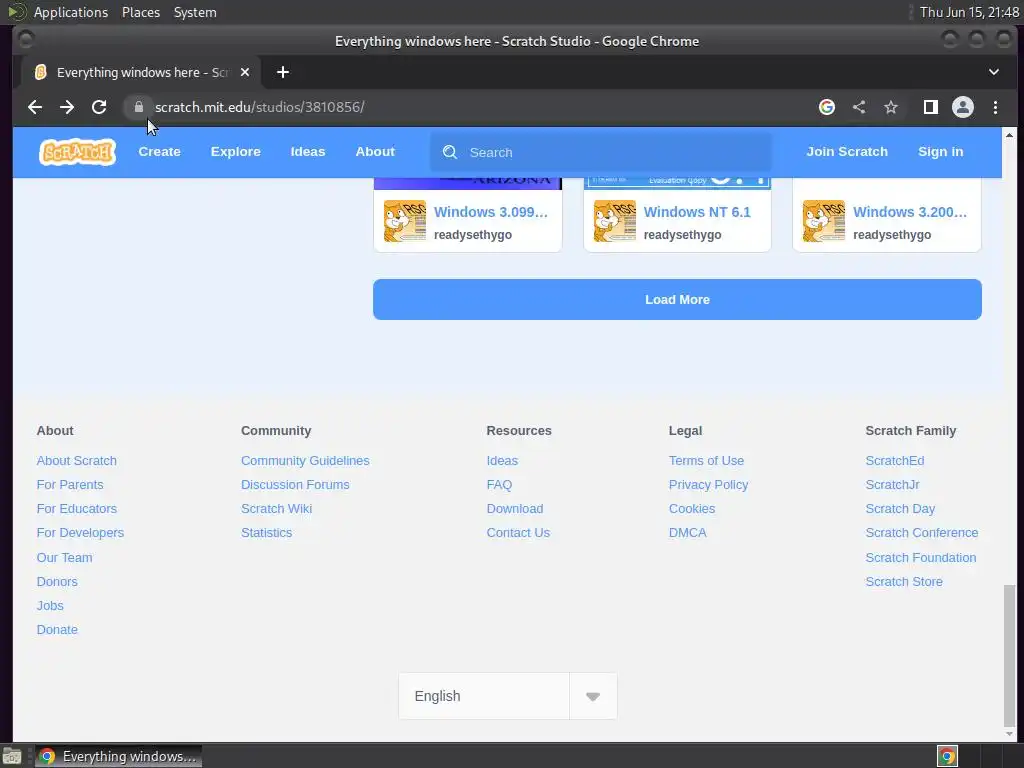Open the Donors link
Viewport: 1024px width, 768px height.
[x=57, y=582]
